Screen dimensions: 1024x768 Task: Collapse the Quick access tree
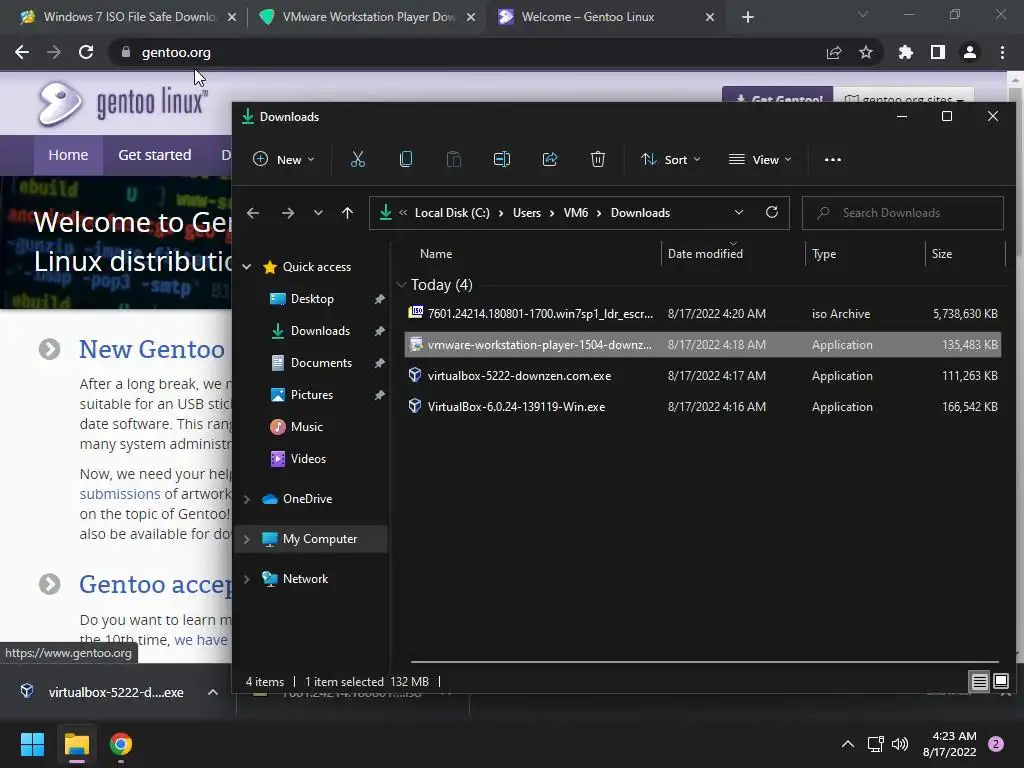tap(247, 266)
